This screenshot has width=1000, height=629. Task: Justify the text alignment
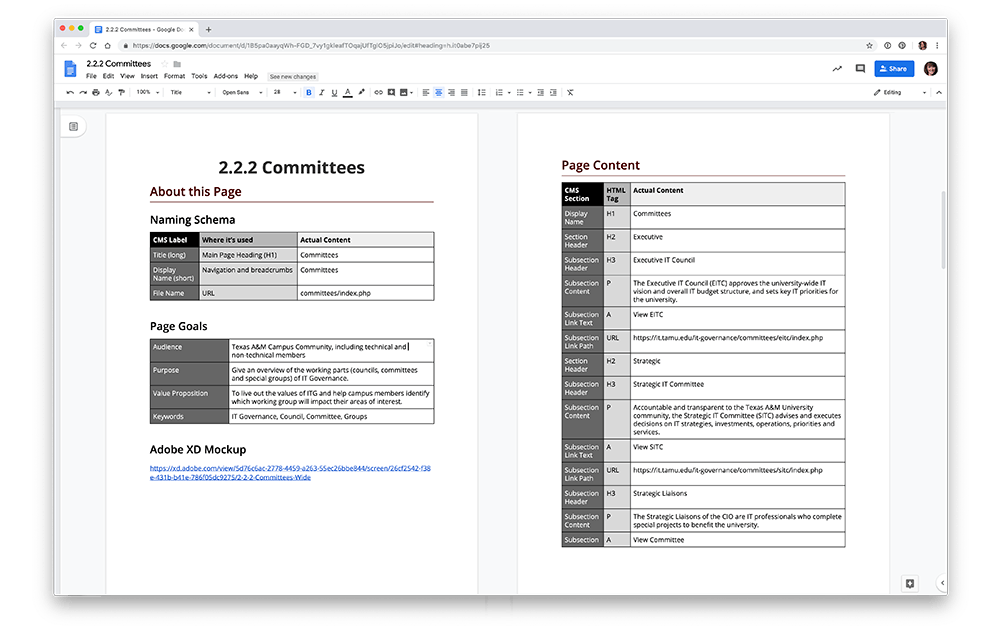[x=464, y=92]
